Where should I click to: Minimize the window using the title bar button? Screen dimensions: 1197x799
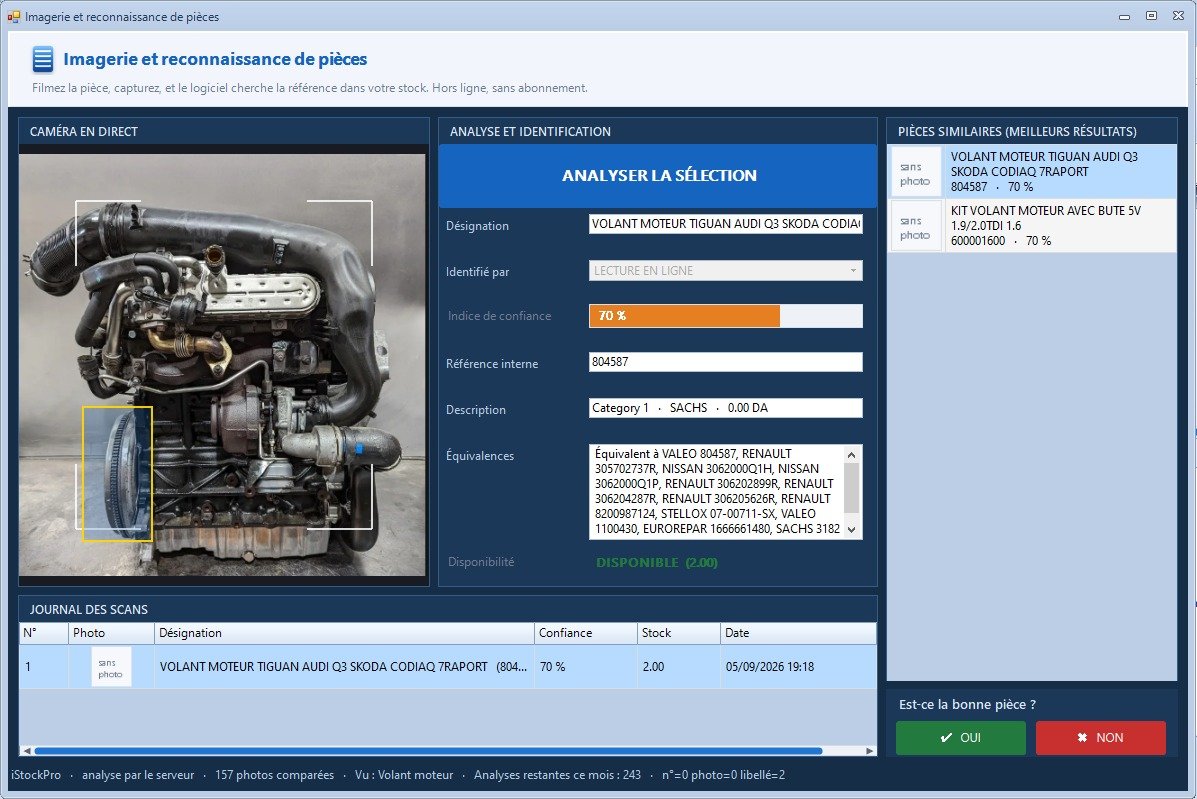(1124, 16)
